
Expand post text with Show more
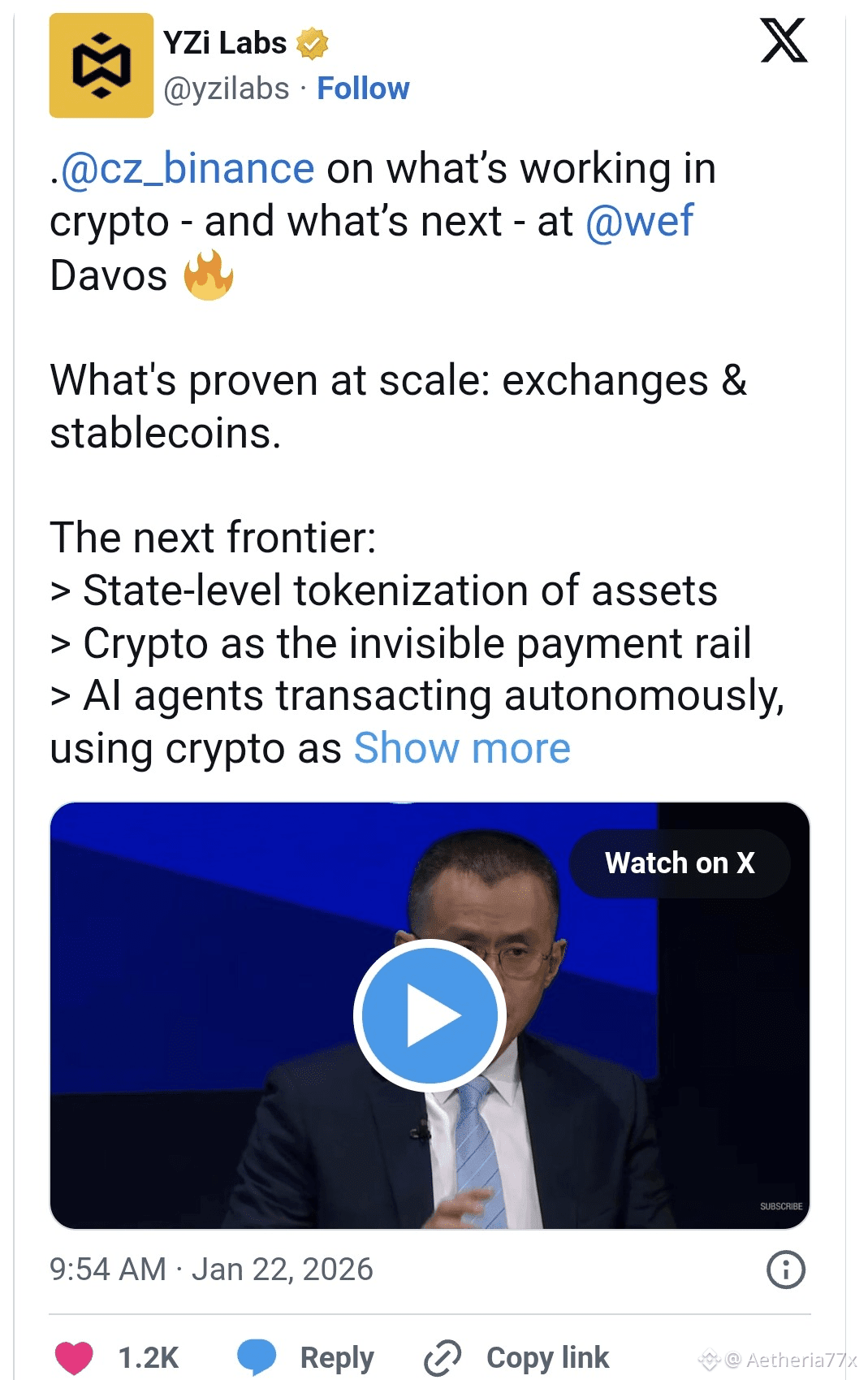[x=462, y=748]
